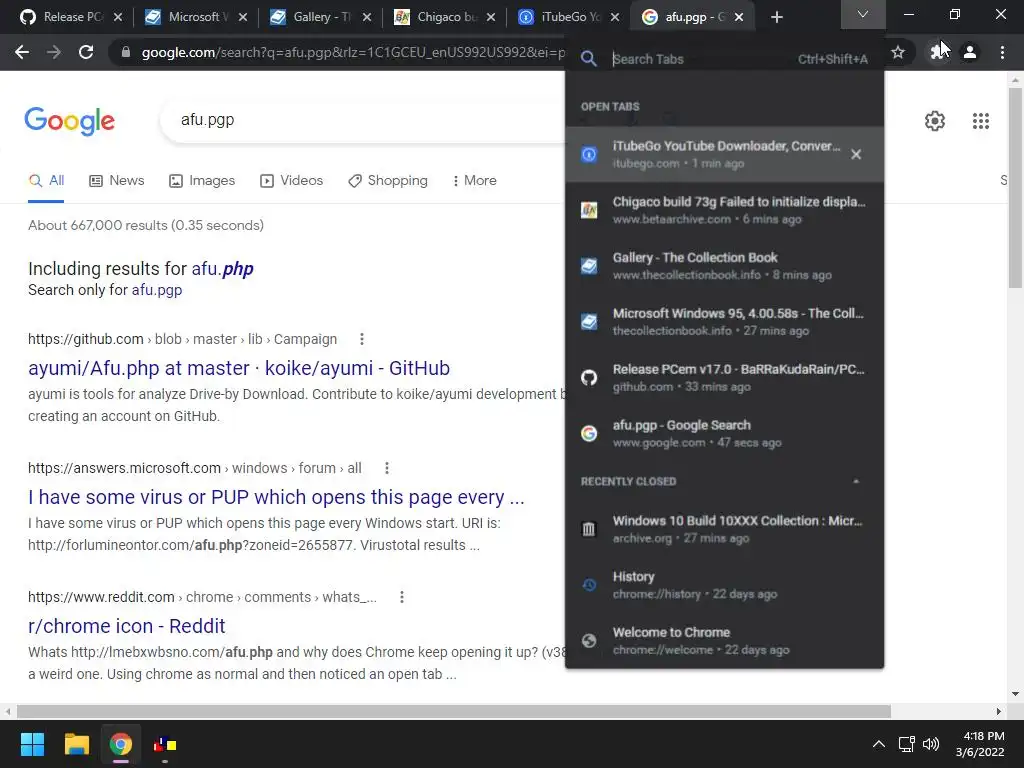This screenshot has height=768, width=1024.
Task: Close the Gallery browser tab
Action: point(367,17)
